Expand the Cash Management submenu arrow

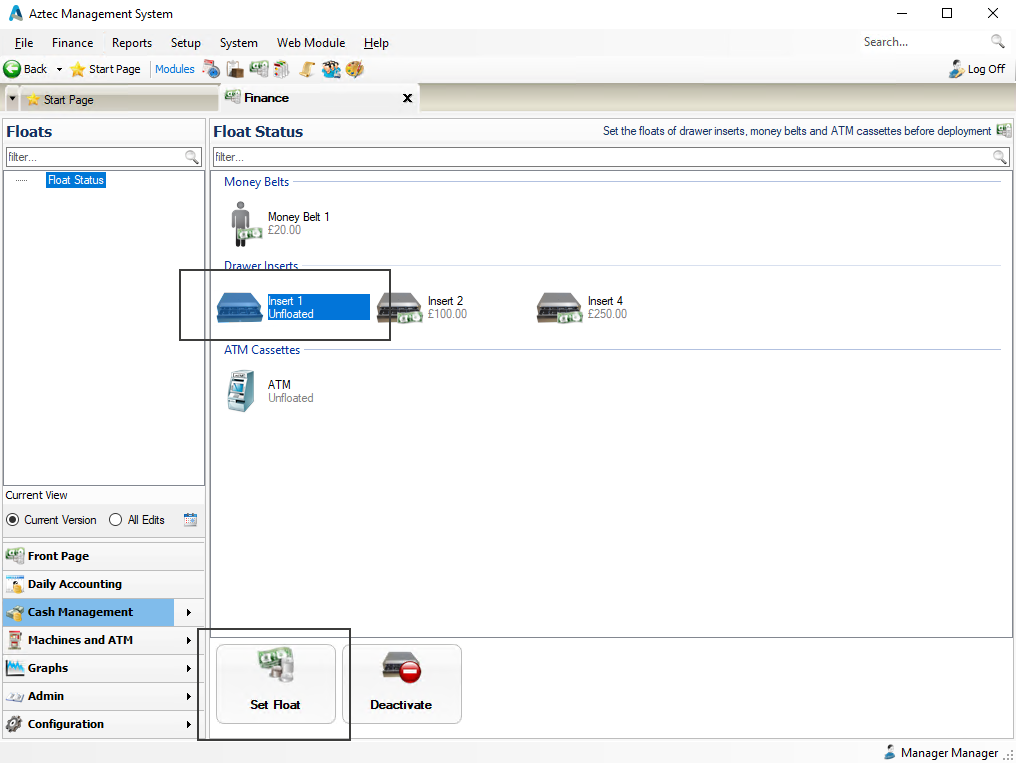(x=187, y=612)
